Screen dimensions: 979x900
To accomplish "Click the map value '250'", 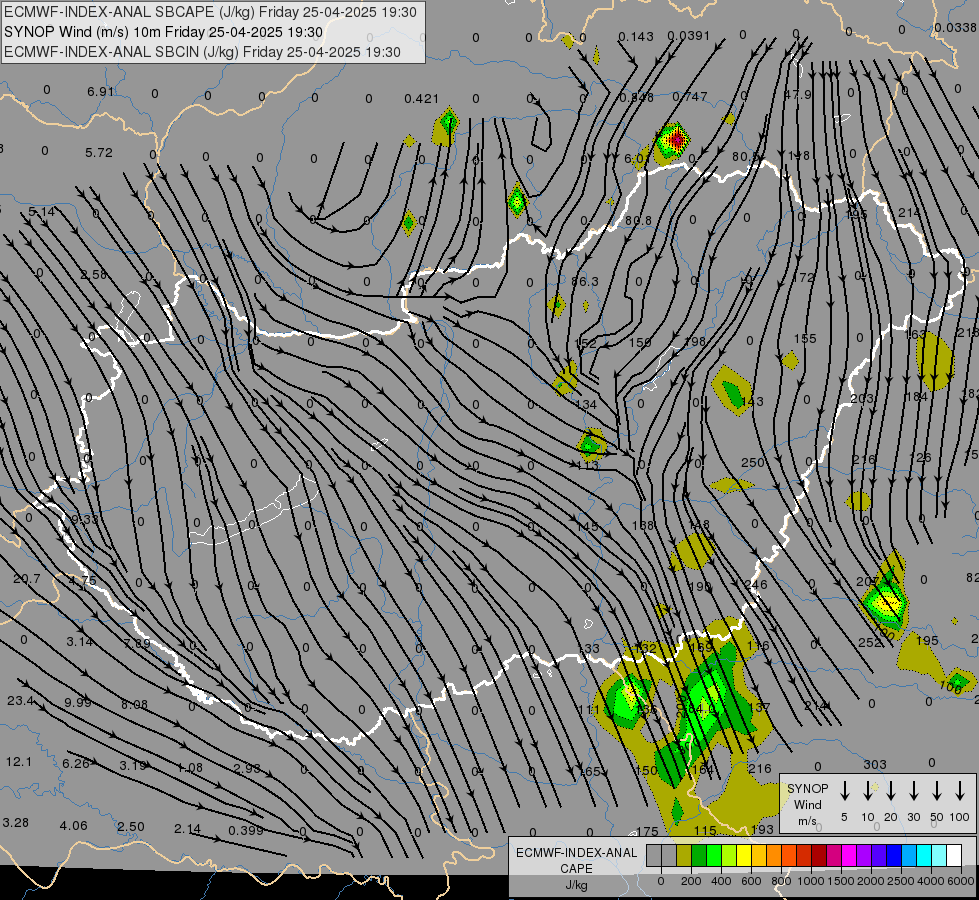I will [x=752, y=463].
